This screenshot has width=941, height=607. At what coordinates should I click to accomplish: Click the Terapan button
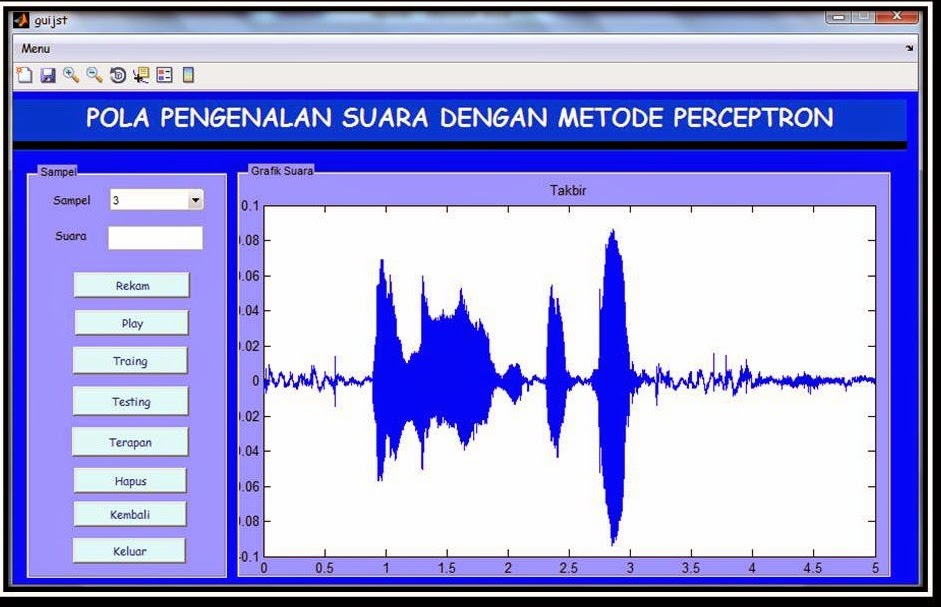pos(130,442)
